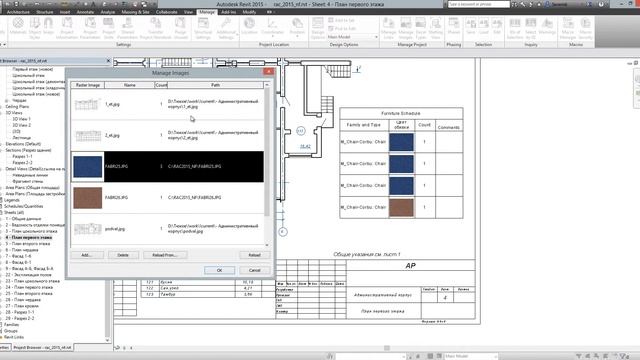Click the Save selection icon
This screenshot has width=640, height=360.
click(471, 27)
